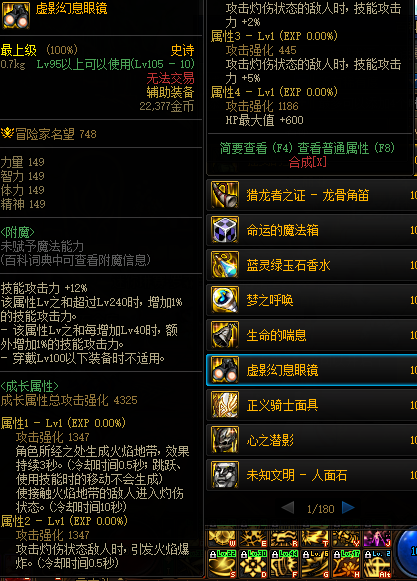417x581 pixels.
Task: Click the 生命的喘息 bell icon
Action: coord(225,335)
